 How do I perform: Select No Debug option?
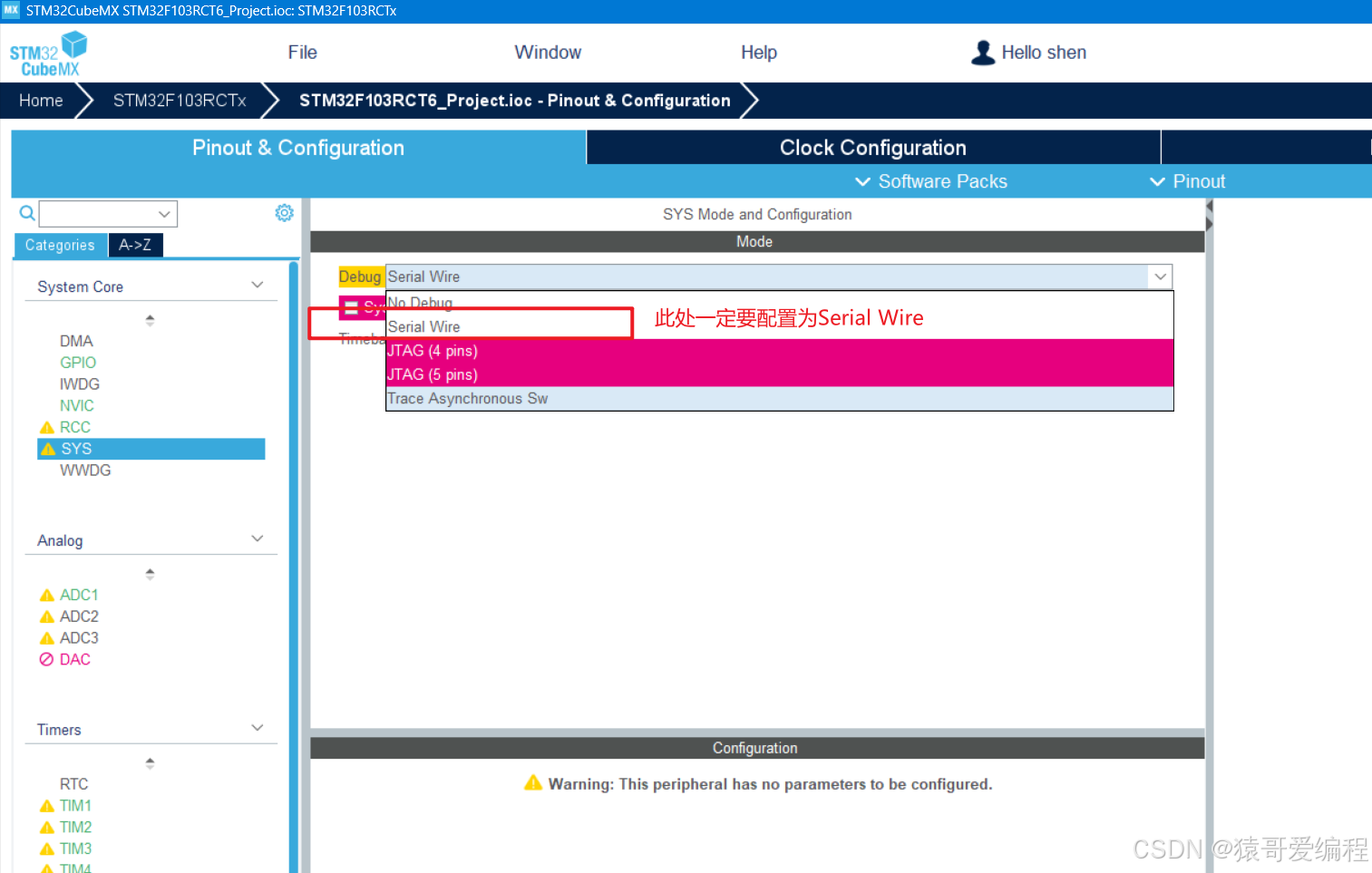click(780, 303)
